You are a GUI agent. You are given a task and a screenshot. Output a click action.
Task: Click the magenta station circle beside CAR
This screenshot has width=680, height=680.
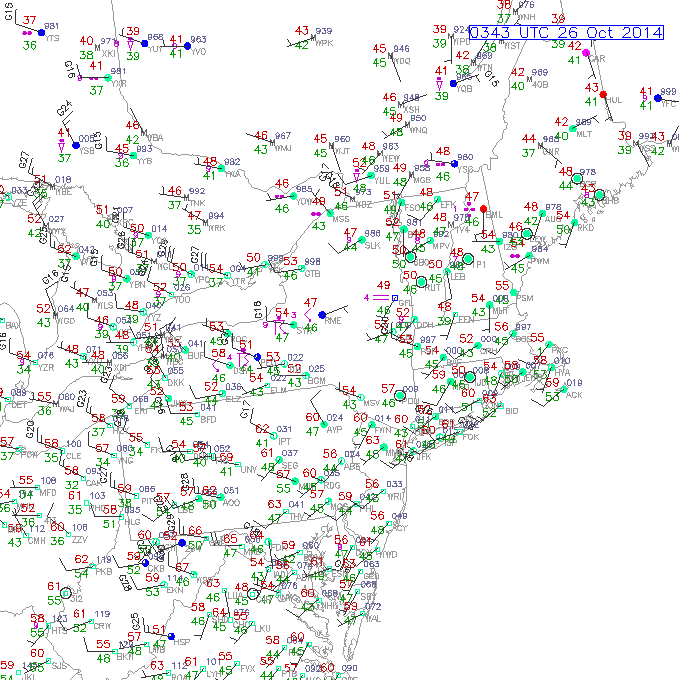pos(586,53)
